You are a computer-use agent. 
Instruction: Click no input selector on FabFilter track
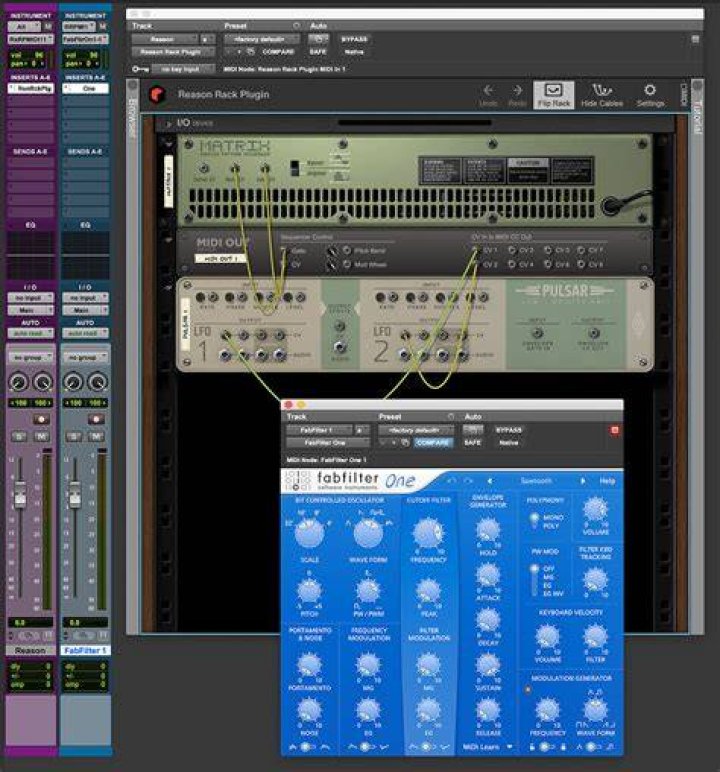pyautogui.click(x=85, y=298)
